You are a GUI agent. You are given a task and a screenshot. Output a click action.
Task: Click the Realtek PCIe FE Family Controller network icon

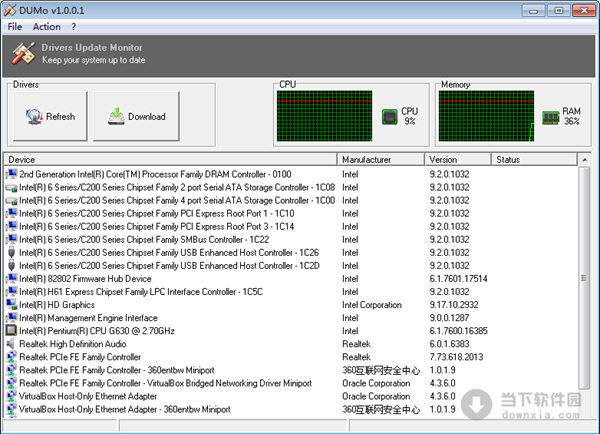pos(12,357)
